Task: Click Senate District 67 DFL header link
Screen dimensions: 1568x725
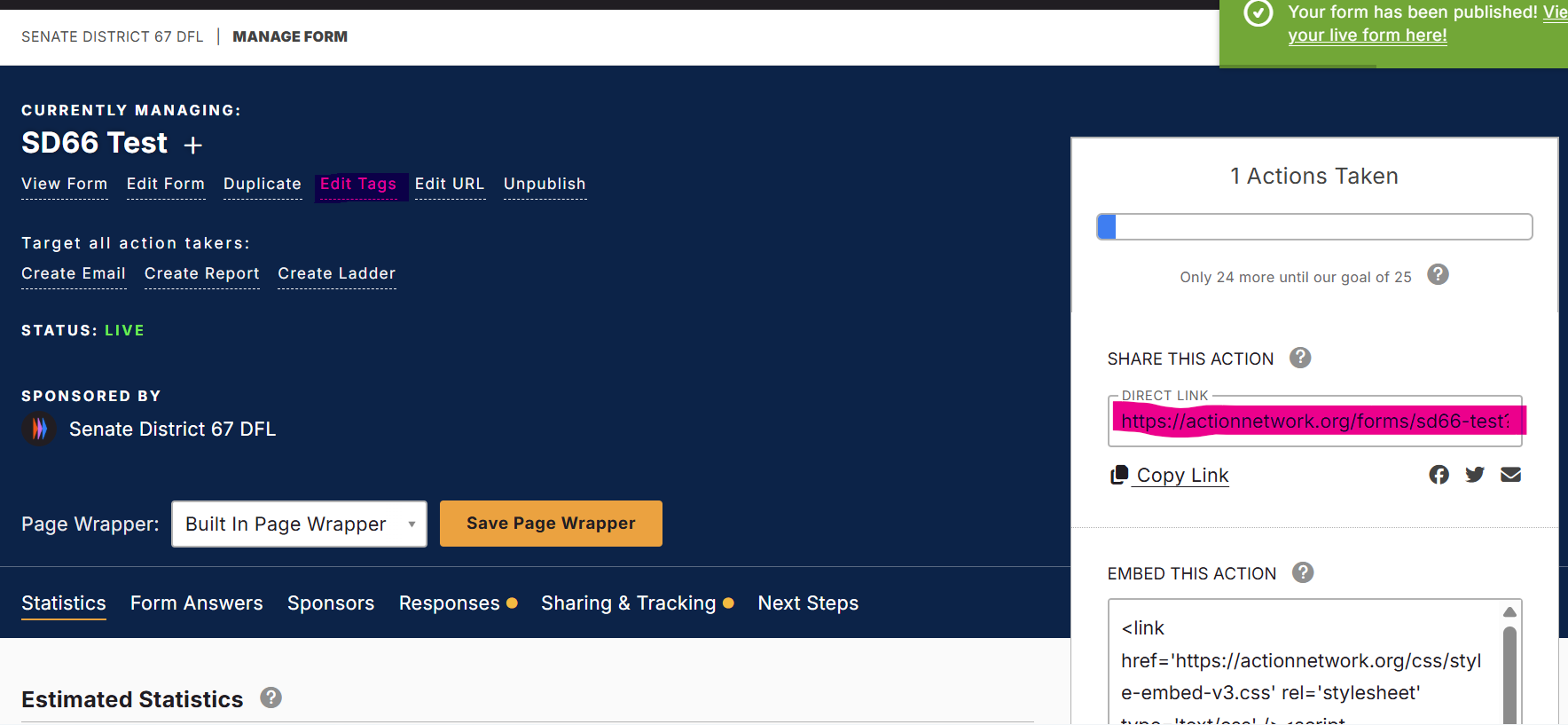Action: [x=113, y=36]
